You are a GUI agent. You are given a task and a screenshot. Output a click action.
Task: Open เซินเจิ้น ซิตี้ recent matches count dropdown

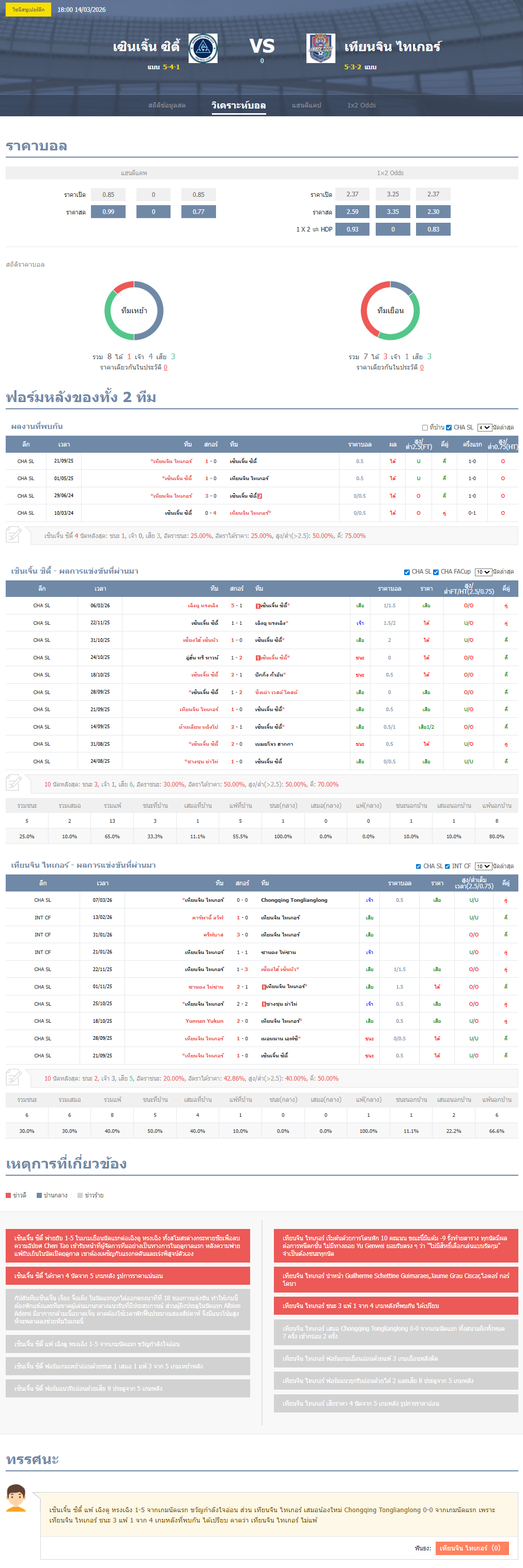tap(483, 572)
